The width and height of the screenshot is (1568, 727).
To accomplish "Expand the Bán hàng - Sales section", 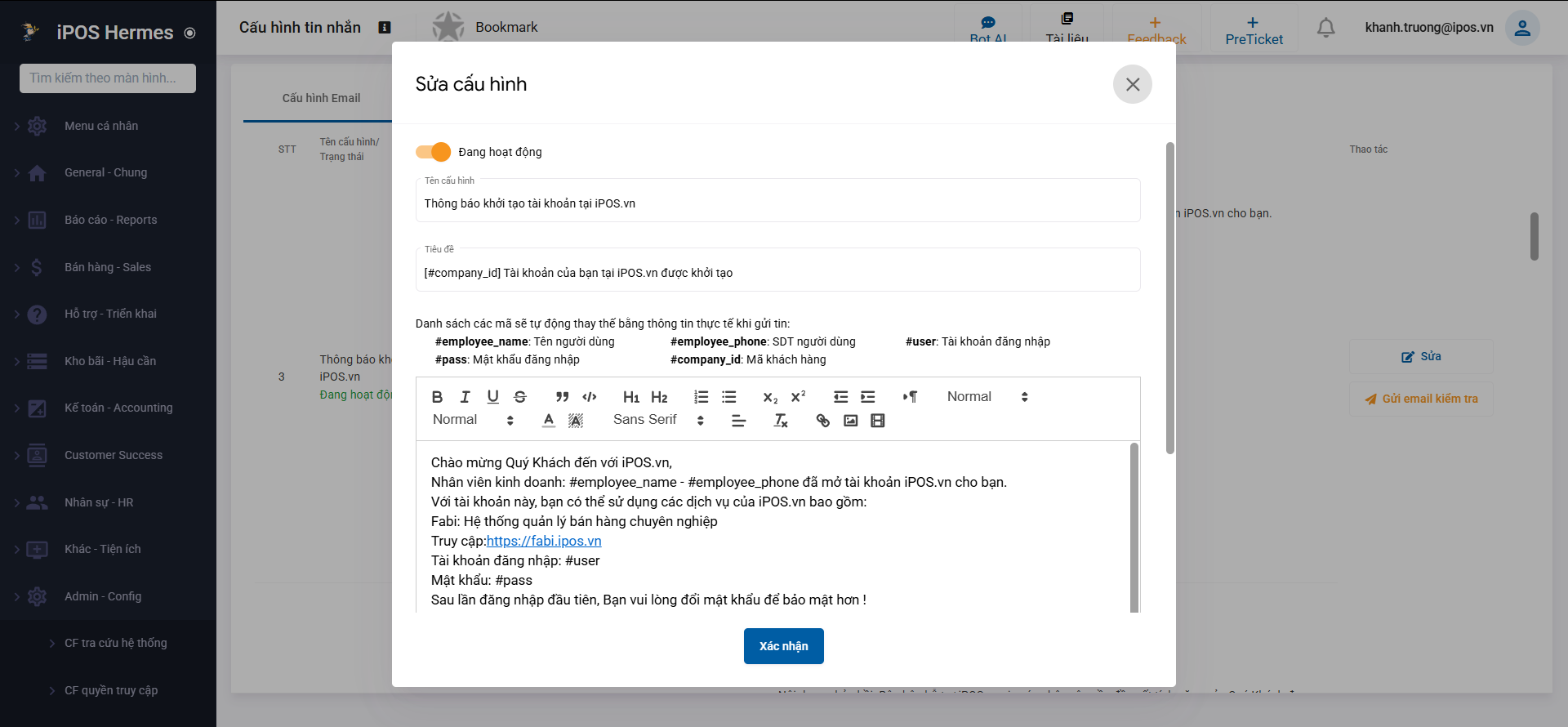I will pos(108,267).
